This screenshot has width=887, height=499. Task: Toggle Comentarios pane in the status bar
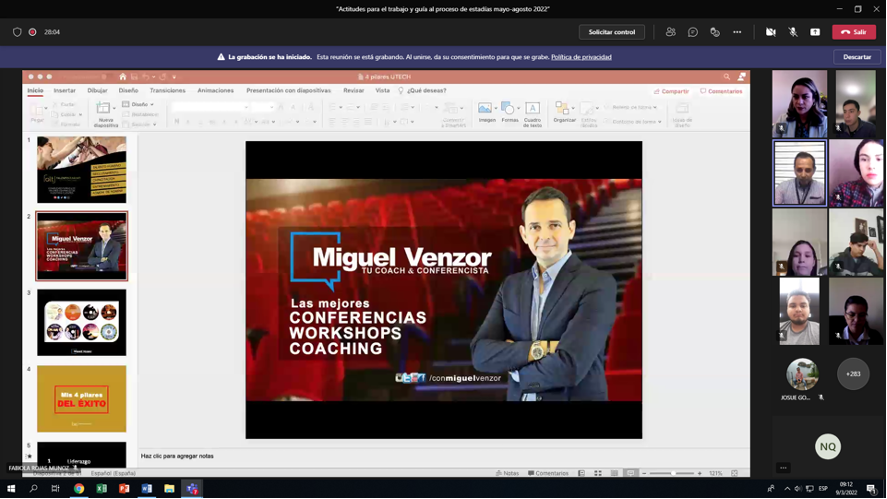tap(548, 473)
